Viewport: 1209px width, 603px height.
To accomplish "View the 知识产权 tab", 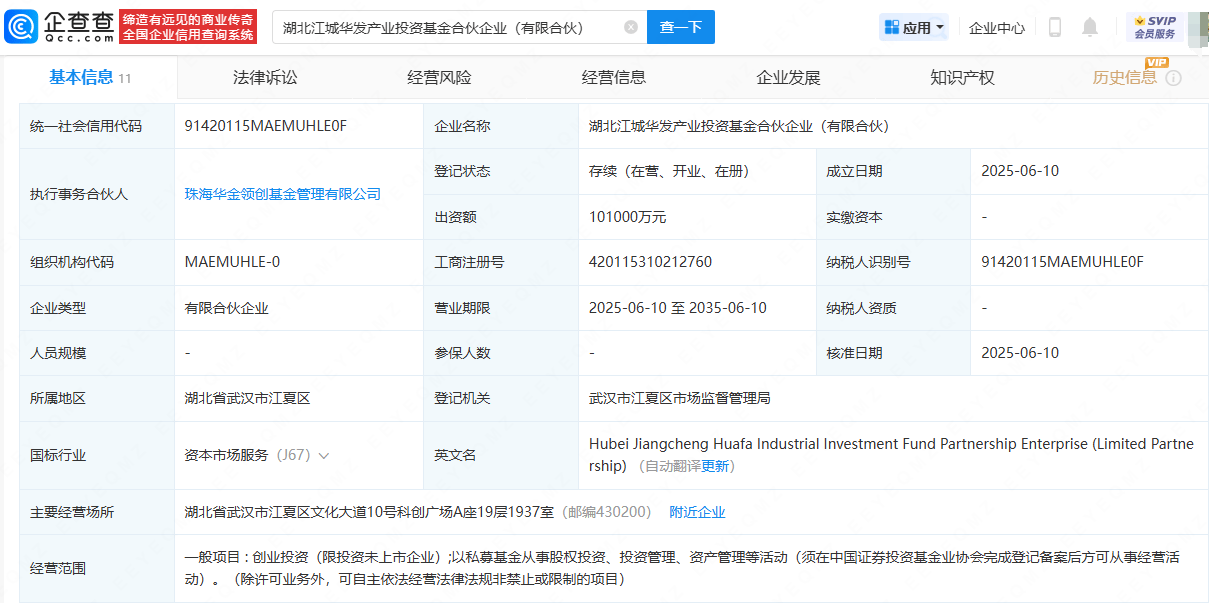I will [962, 77].
